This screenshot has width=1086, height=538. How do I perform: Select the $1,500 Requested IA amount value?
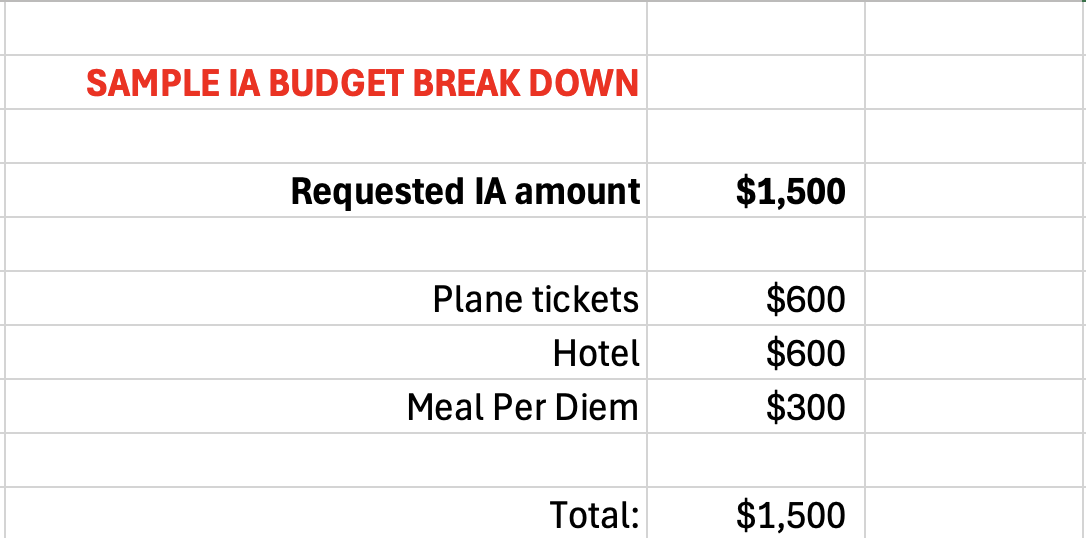click(790, 191)
